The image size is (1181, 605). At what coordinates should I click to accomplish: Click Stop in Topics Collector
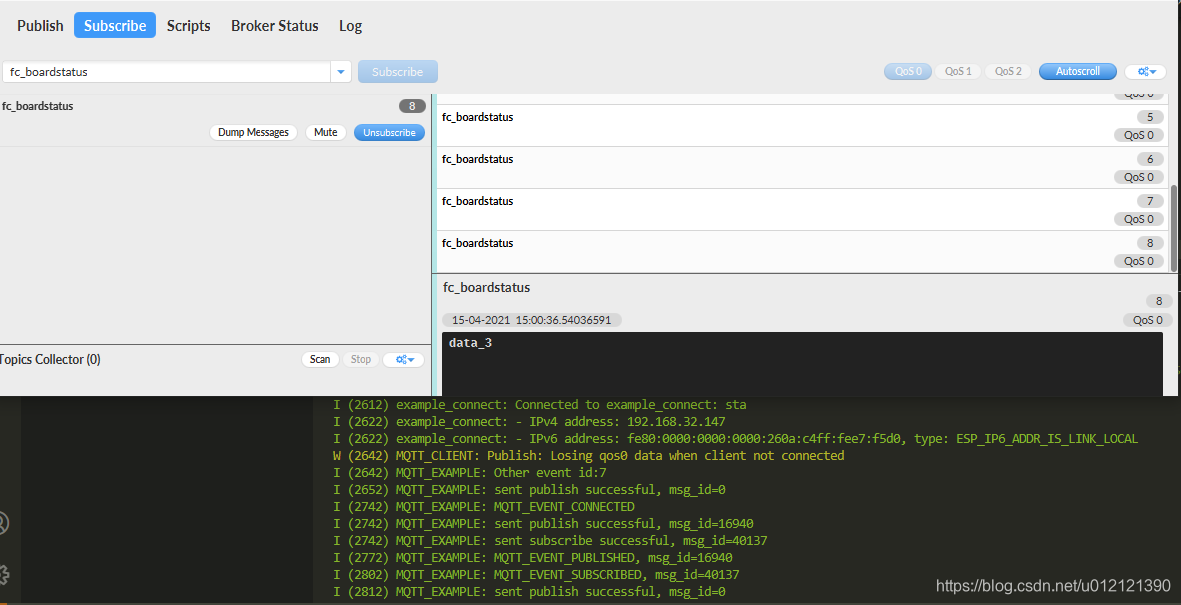pyautogui.click(x=361, y=359)
